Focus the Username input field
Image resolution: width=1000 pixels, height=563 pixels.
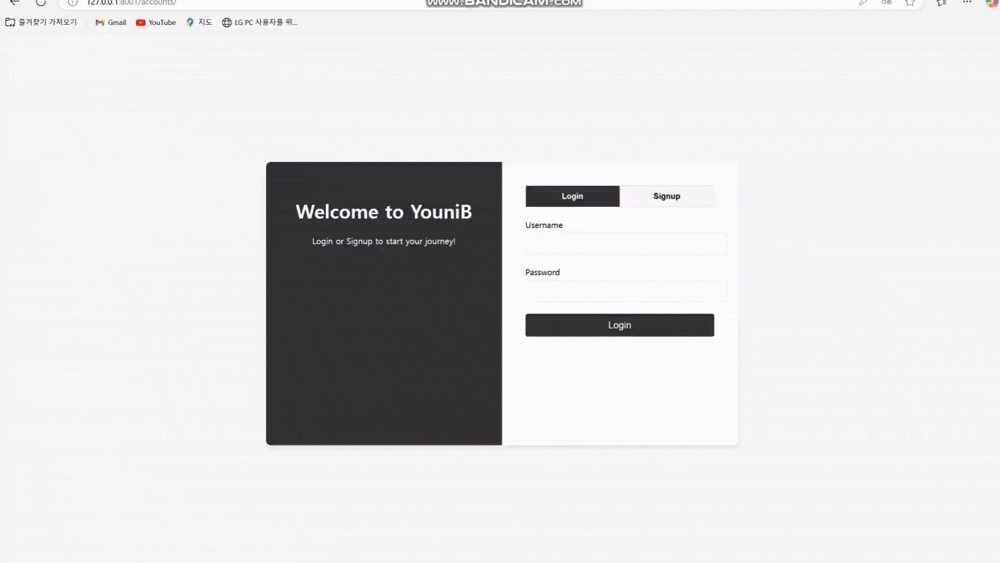coord(626,244)
